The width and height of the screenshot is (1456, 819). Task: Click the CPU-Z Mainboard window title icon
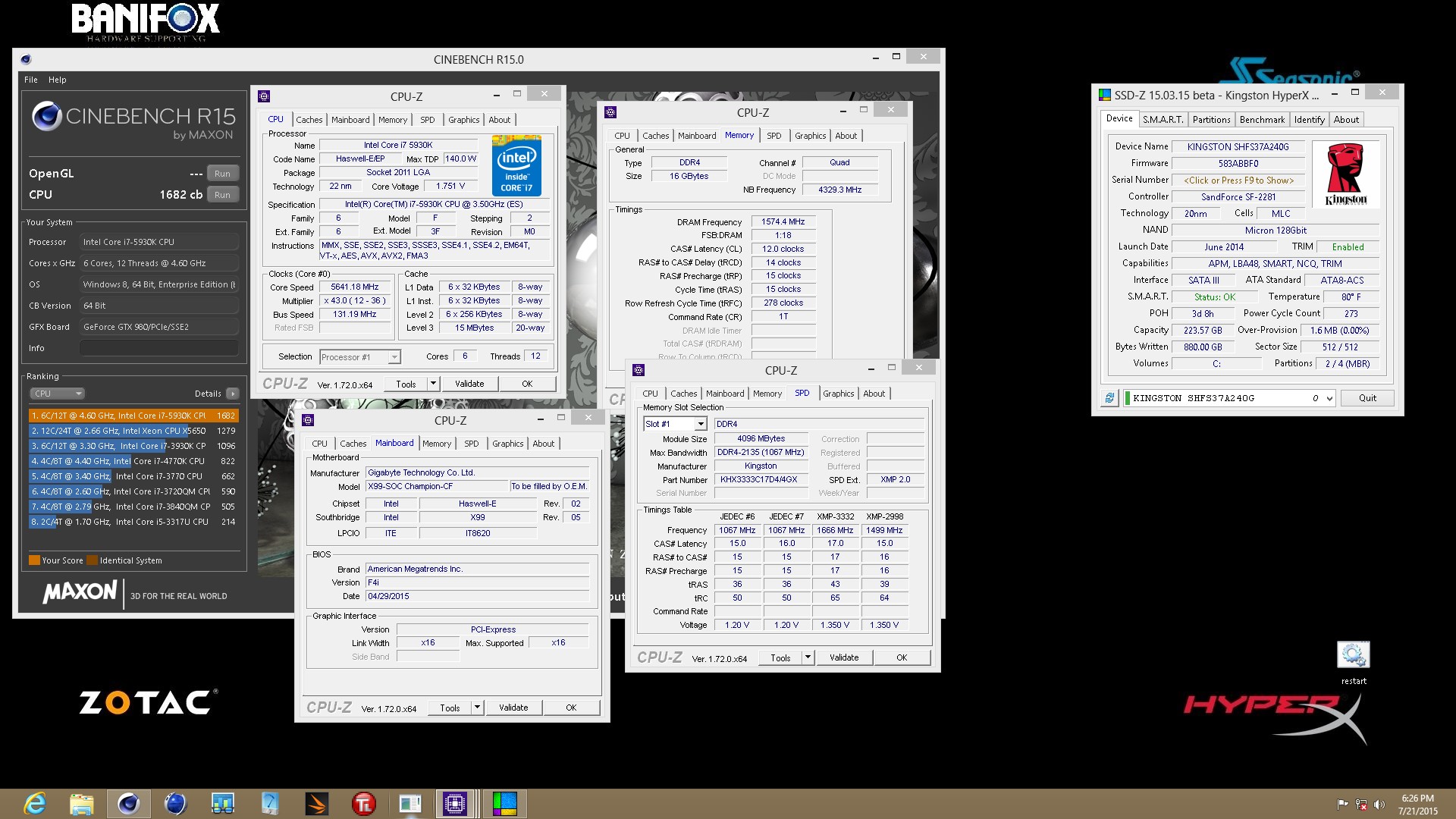click(x=308, y=420)
